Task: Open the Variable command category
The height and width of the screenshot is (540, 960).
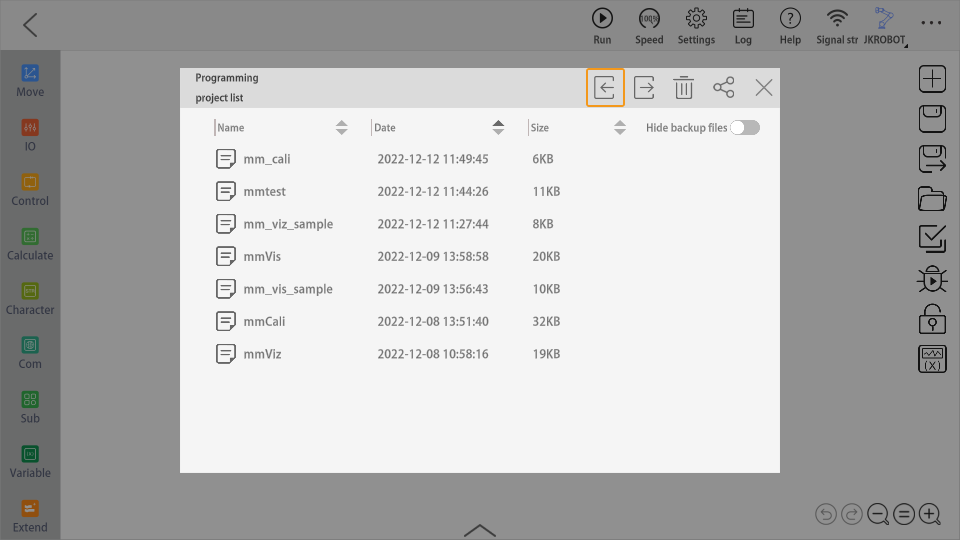Action: pyautogui.click(x=30, y=462)
